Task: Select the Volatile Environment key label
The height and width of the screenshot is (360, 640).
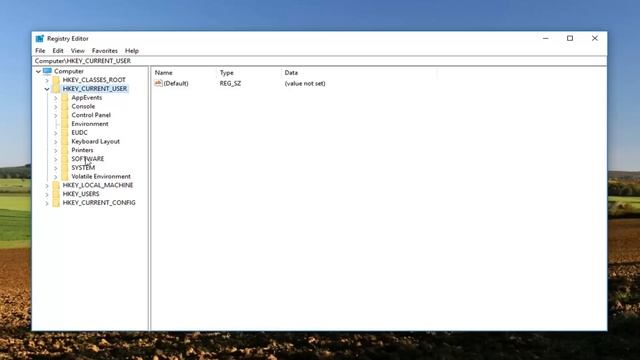Action: tap(101, 176)
